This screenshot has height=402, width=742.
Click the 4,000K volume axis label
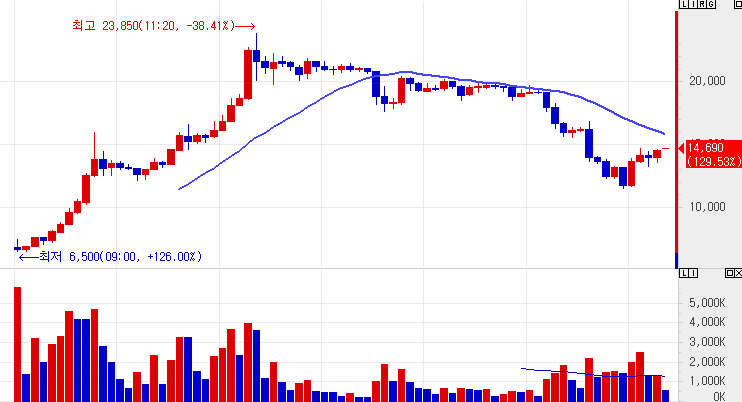click(x=707, y=322)
